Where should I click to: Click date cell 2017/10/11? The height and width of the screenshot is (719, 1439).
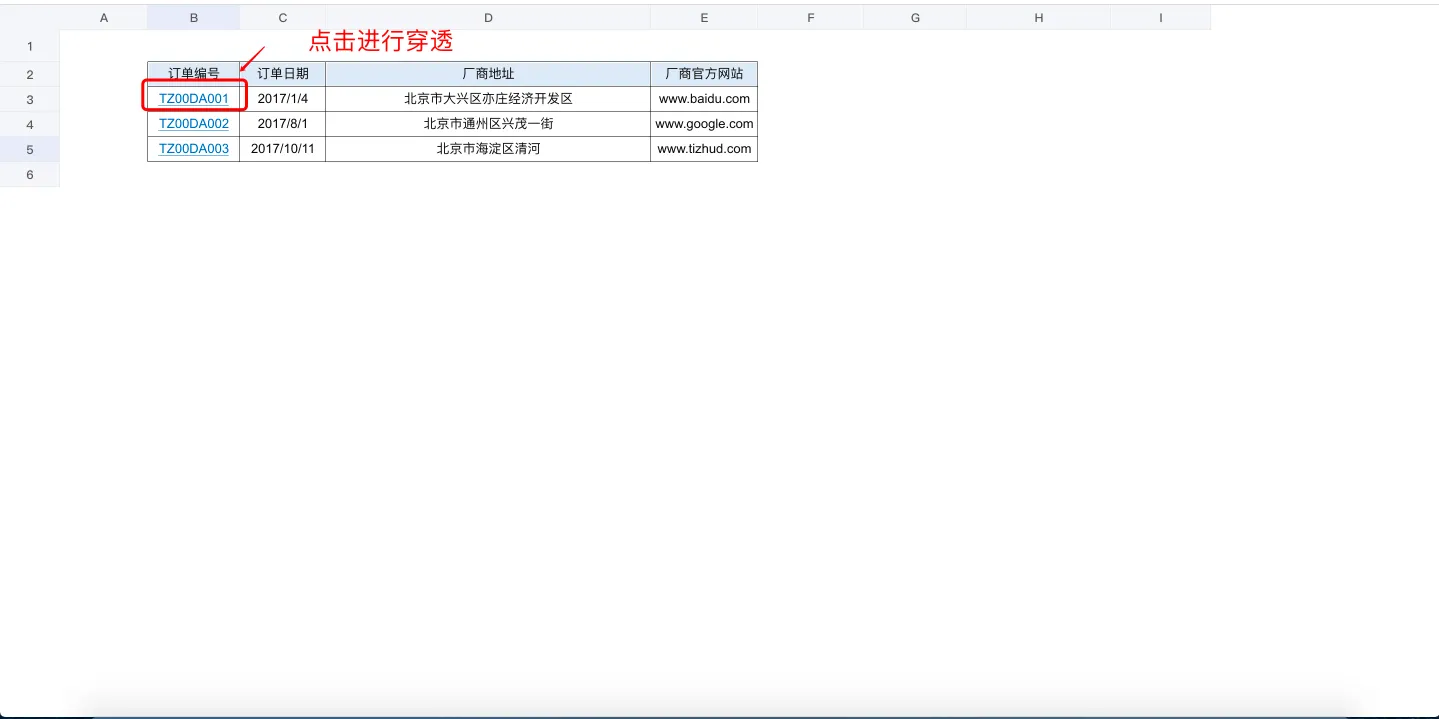(x=283, y=149)
